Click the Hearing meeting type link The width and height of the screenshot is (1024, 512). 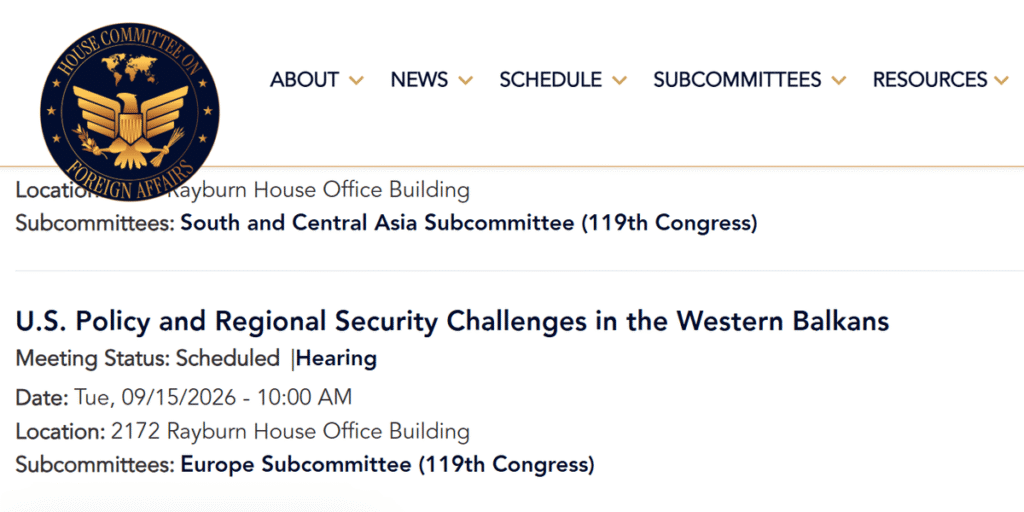[337, 359]
